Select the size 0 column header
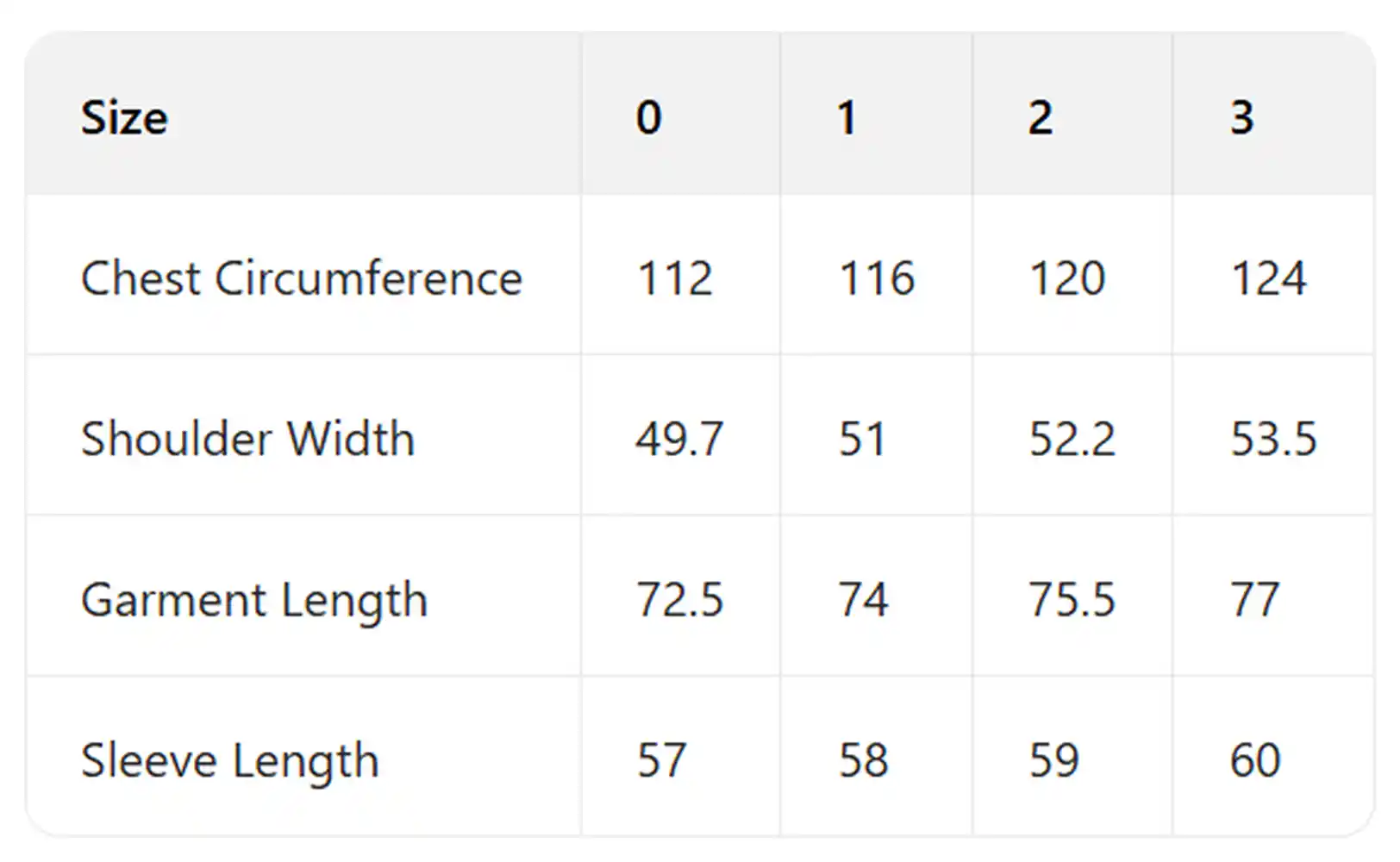This screenshot has width=1400, height=862. (648, 117)
